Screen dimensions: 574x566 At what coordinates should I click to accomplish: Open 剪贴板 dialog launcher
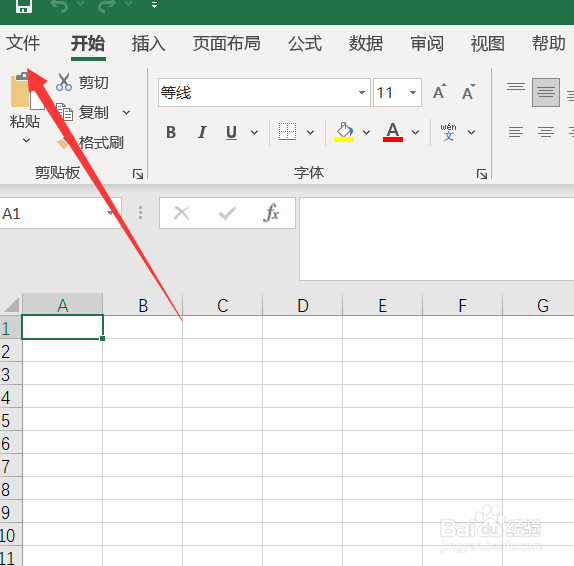point(138,174)
